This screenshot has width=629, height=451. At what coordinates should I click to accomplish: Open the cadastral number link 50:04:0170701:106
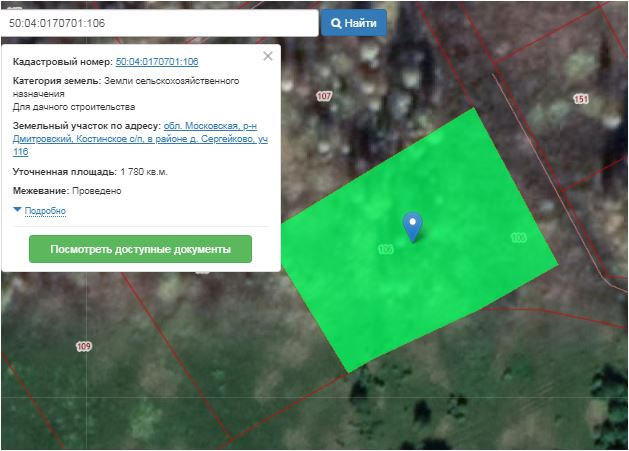[157, 62]
